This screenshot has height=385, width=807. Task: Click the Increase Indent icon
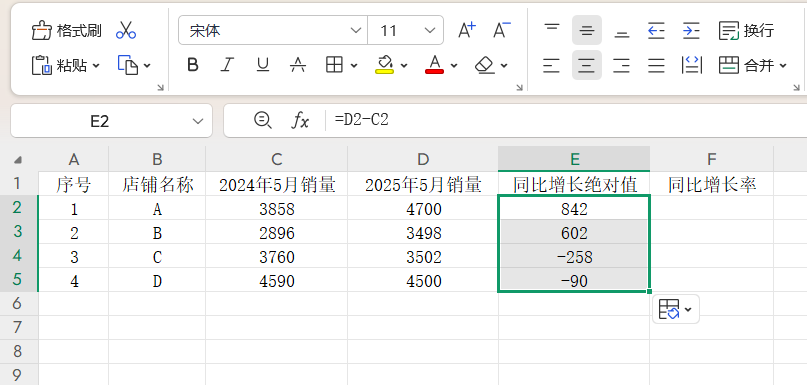pyautogui.click(x=691, y=30)
